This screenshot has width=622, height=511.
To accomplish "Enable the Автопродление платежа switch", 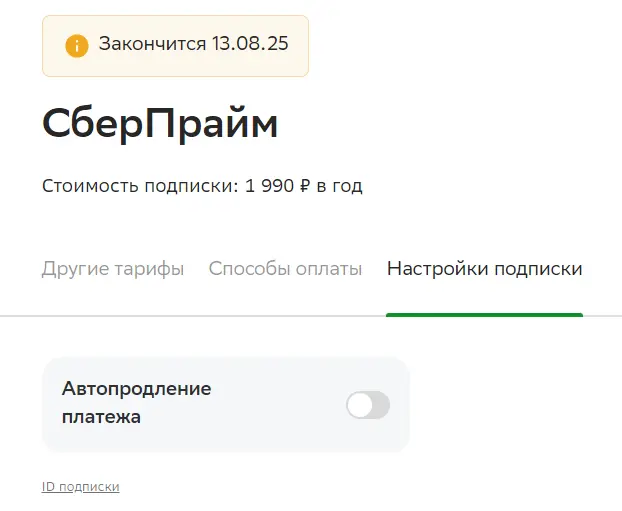I will coord(368,405).
